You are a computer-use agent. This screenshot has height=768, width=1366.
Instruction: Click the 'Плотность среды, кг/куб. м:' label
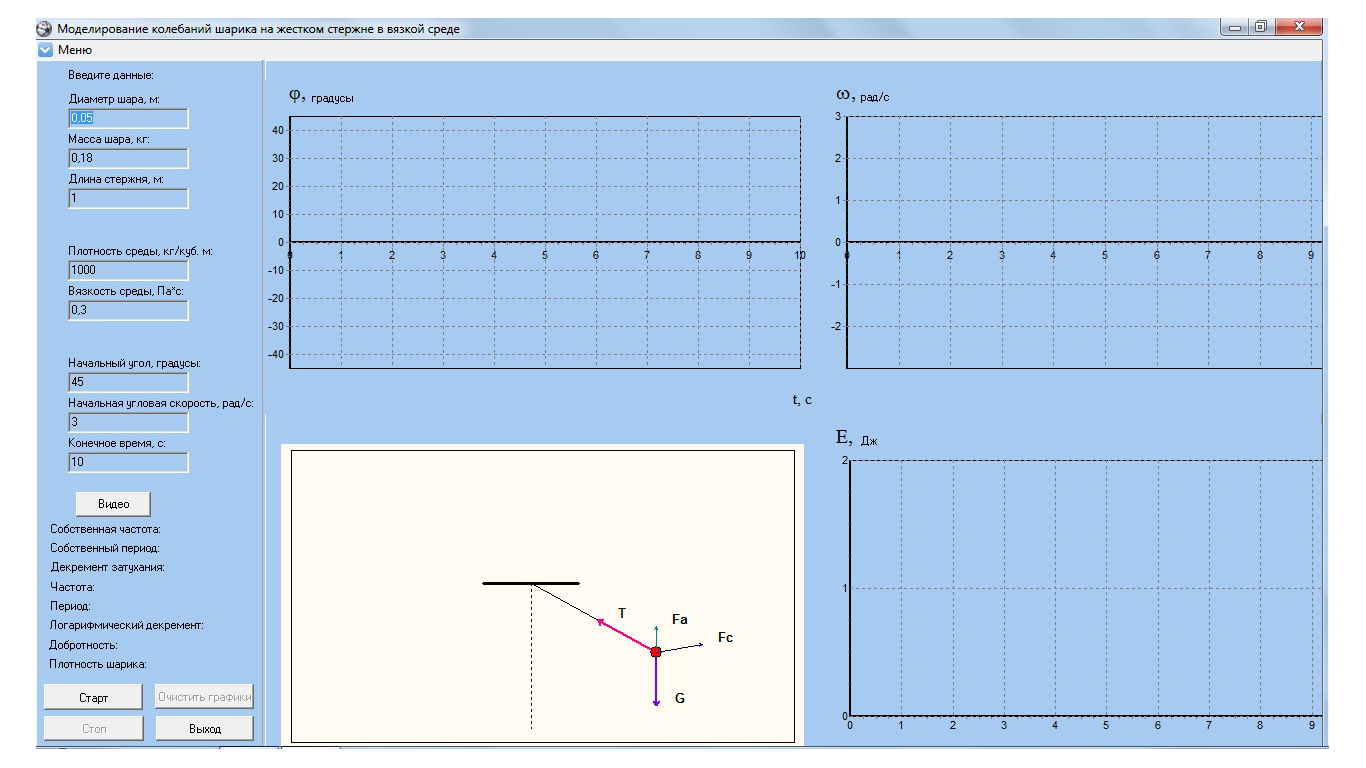140,252
